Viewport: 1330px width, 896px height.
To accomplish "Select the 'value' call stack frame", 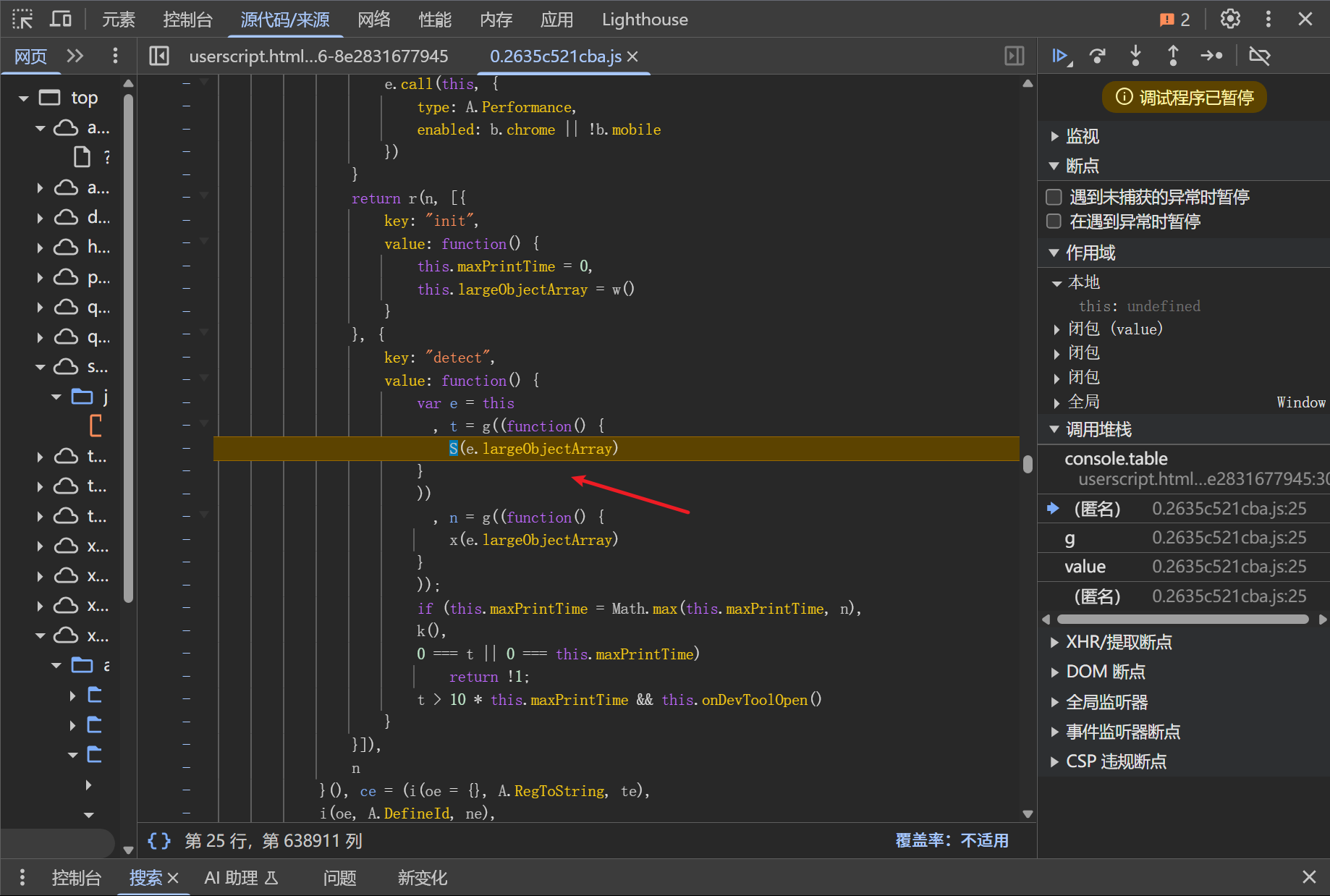I will click(1085, 567).
